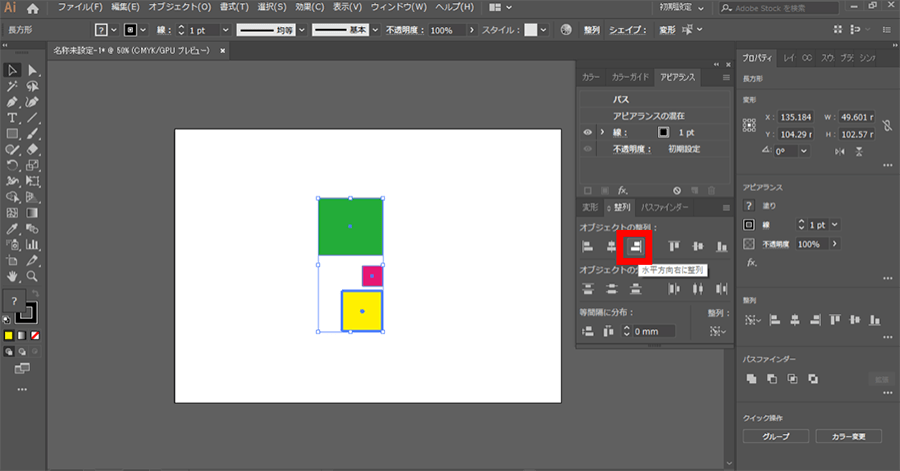Click the Home icon beside Ai logo
Image resolution: width=900 pixels, height=471 pixels.
33,8
